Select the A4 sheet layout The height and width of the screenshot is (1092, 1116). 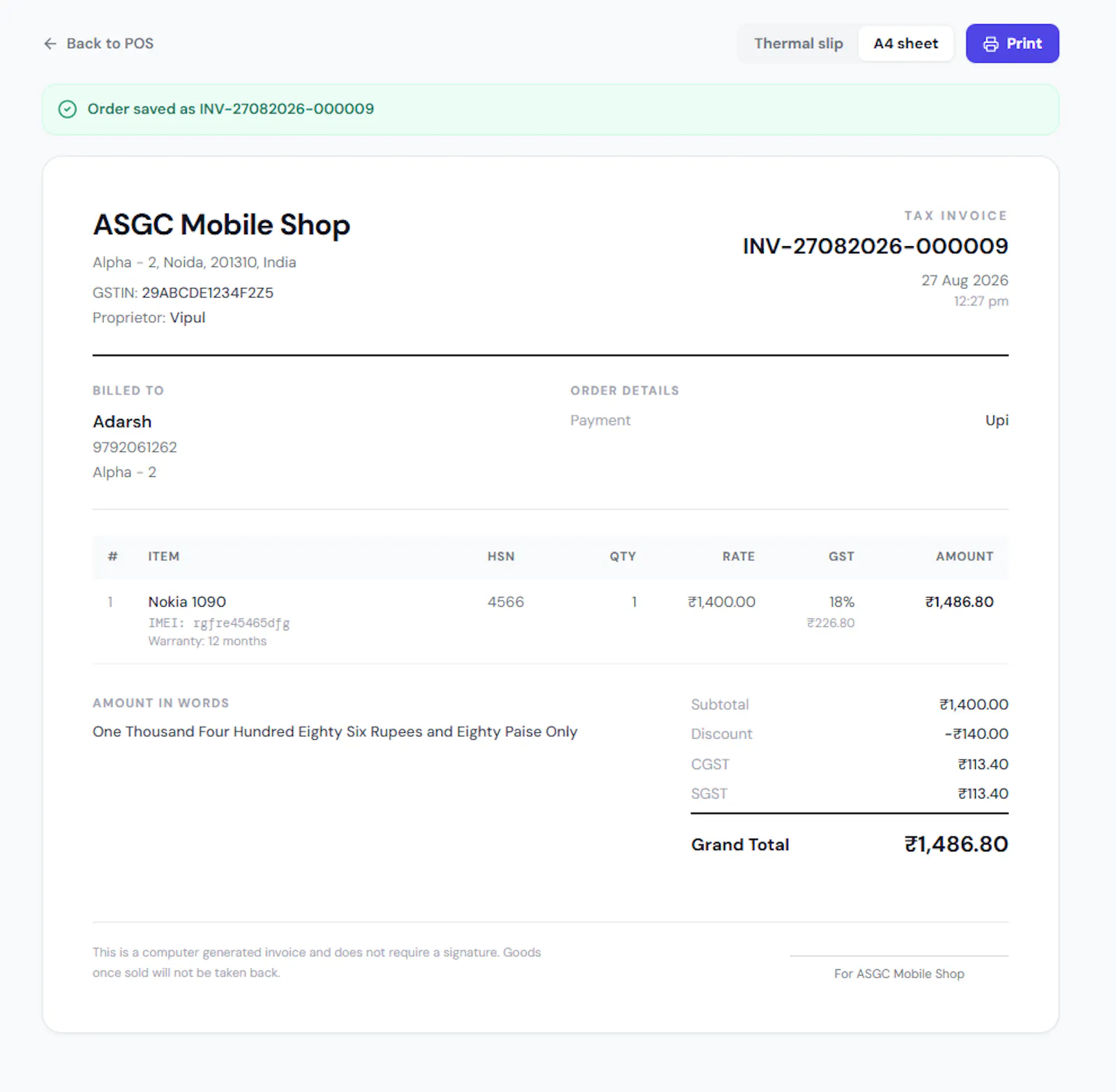click(x=905, y=43)
